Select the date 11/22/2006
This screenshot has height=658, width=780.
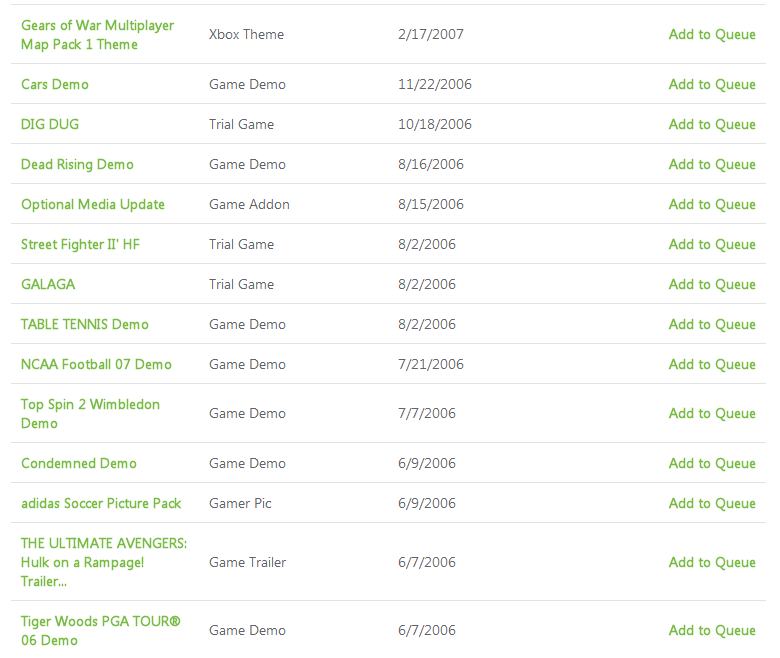[x=435, y=85]
